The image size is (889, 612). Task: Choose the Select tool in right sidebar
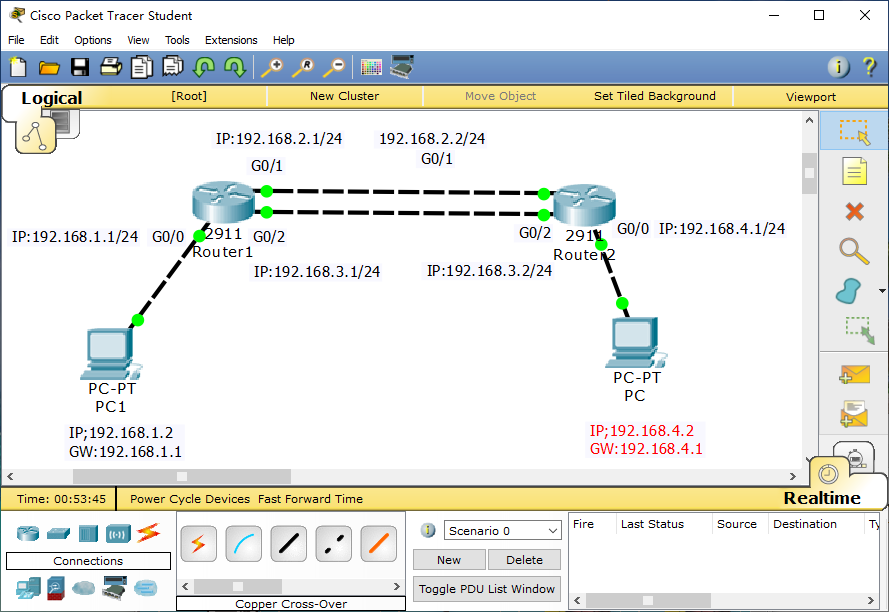pos(854,132)
